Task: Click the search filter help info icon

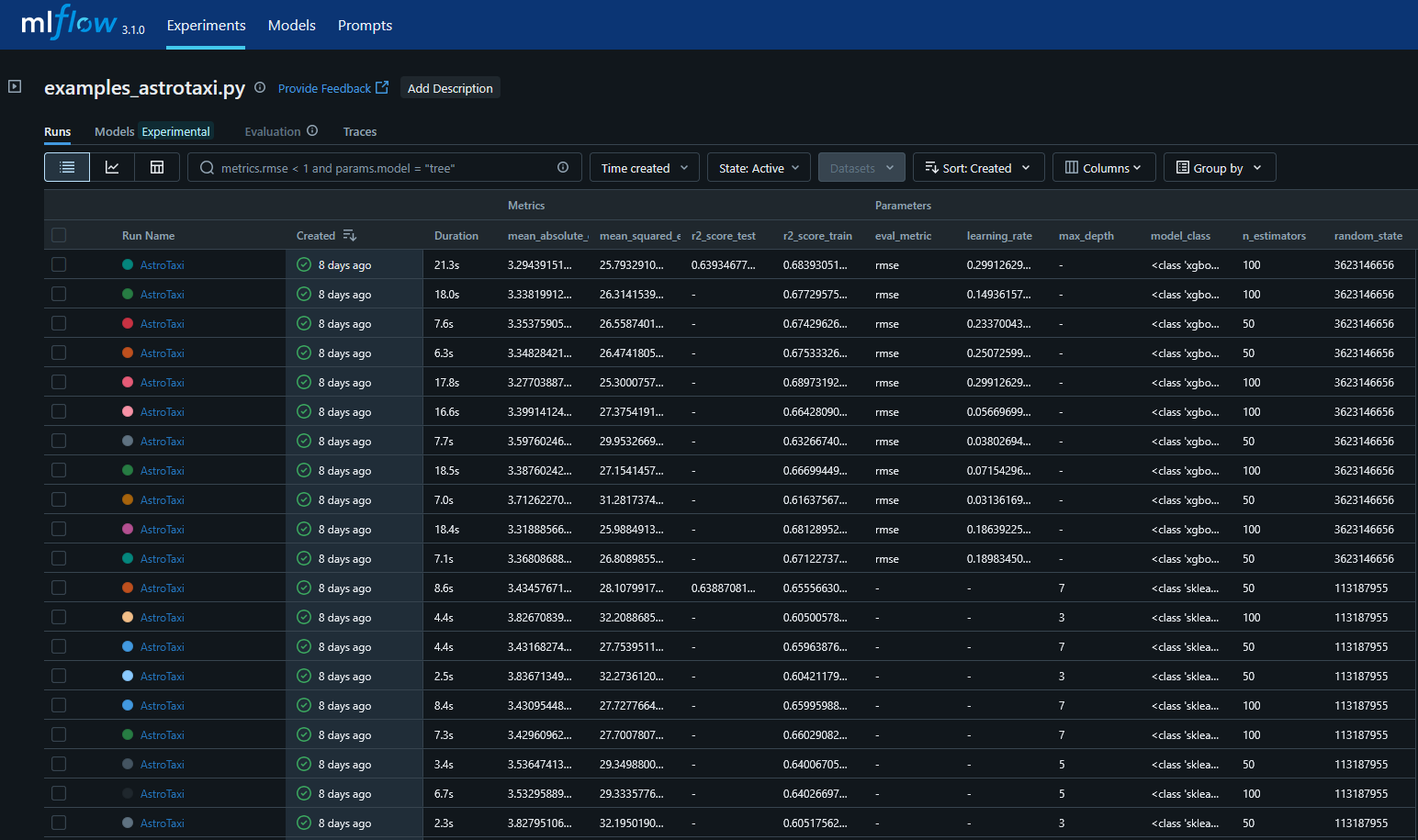Action: click(563, 167)
